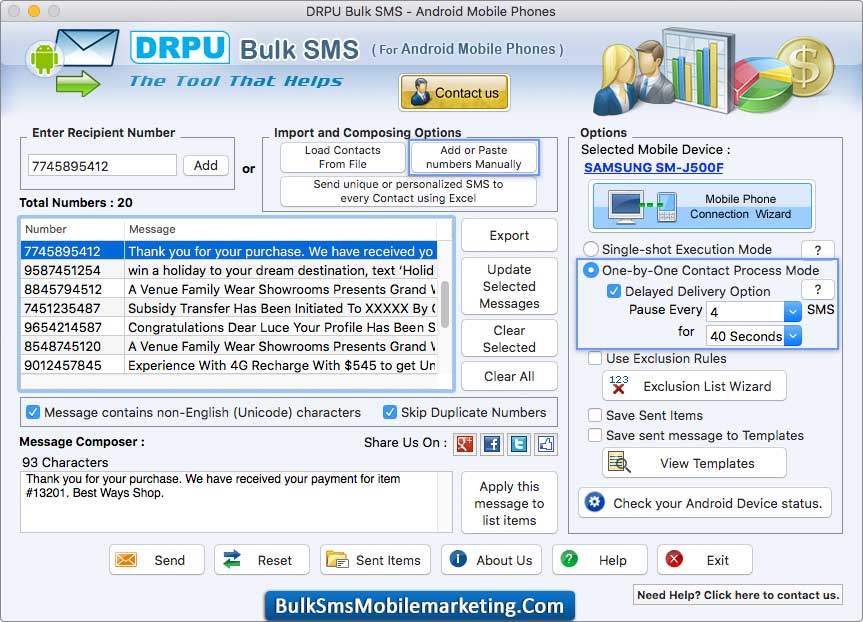
Task: Click the Reset arrows icon
Action: (x=232, y=559)
